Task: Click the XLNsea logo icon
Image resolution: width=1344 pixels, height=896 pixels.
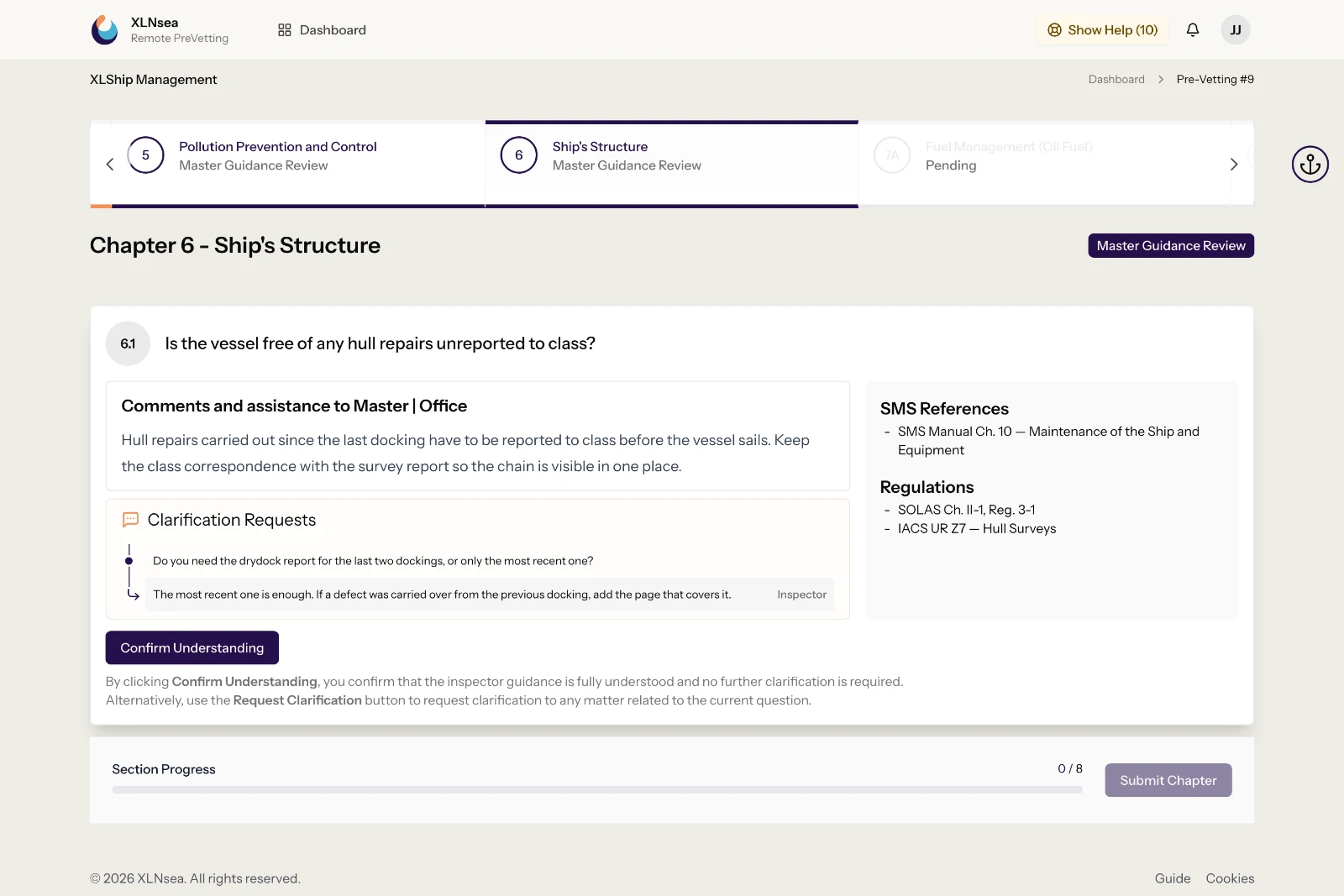Action: (x=105, y=30)
